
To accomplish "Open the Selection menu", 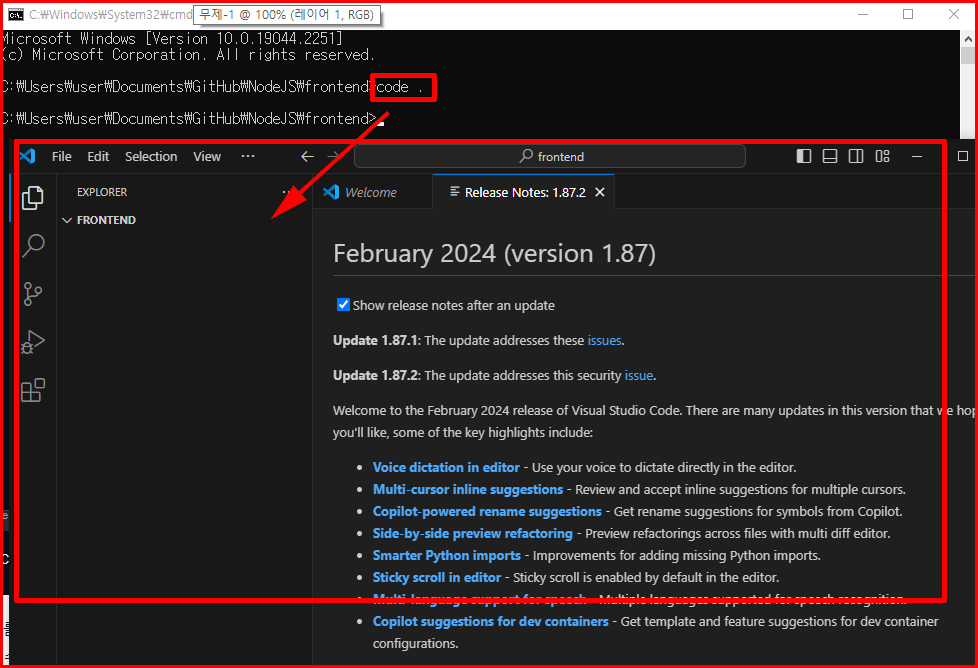I will point(151,157).
